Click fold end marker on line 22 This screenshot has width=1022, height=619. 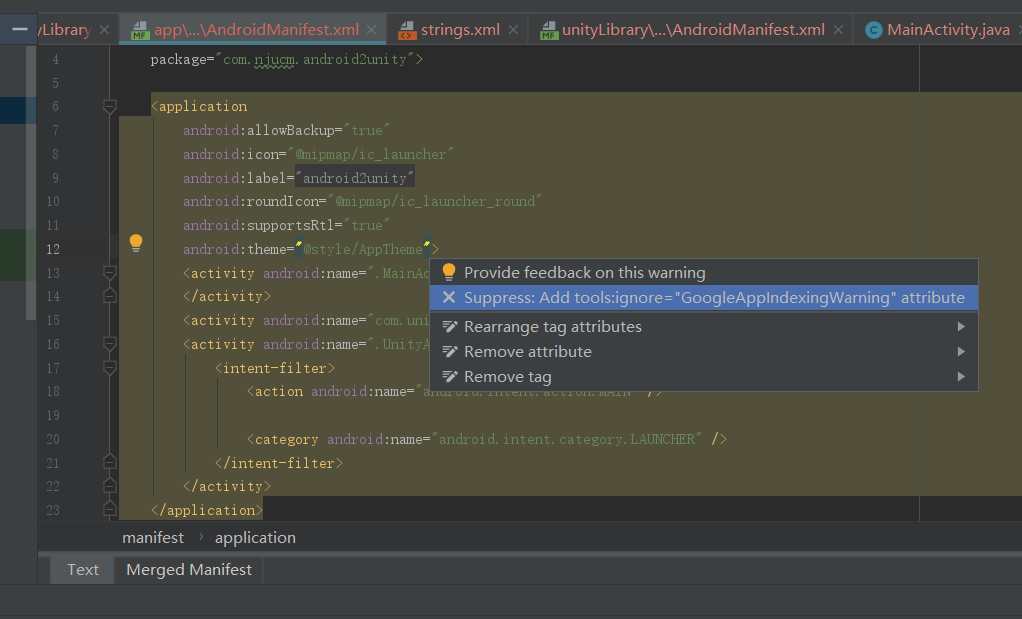[110, 486]
